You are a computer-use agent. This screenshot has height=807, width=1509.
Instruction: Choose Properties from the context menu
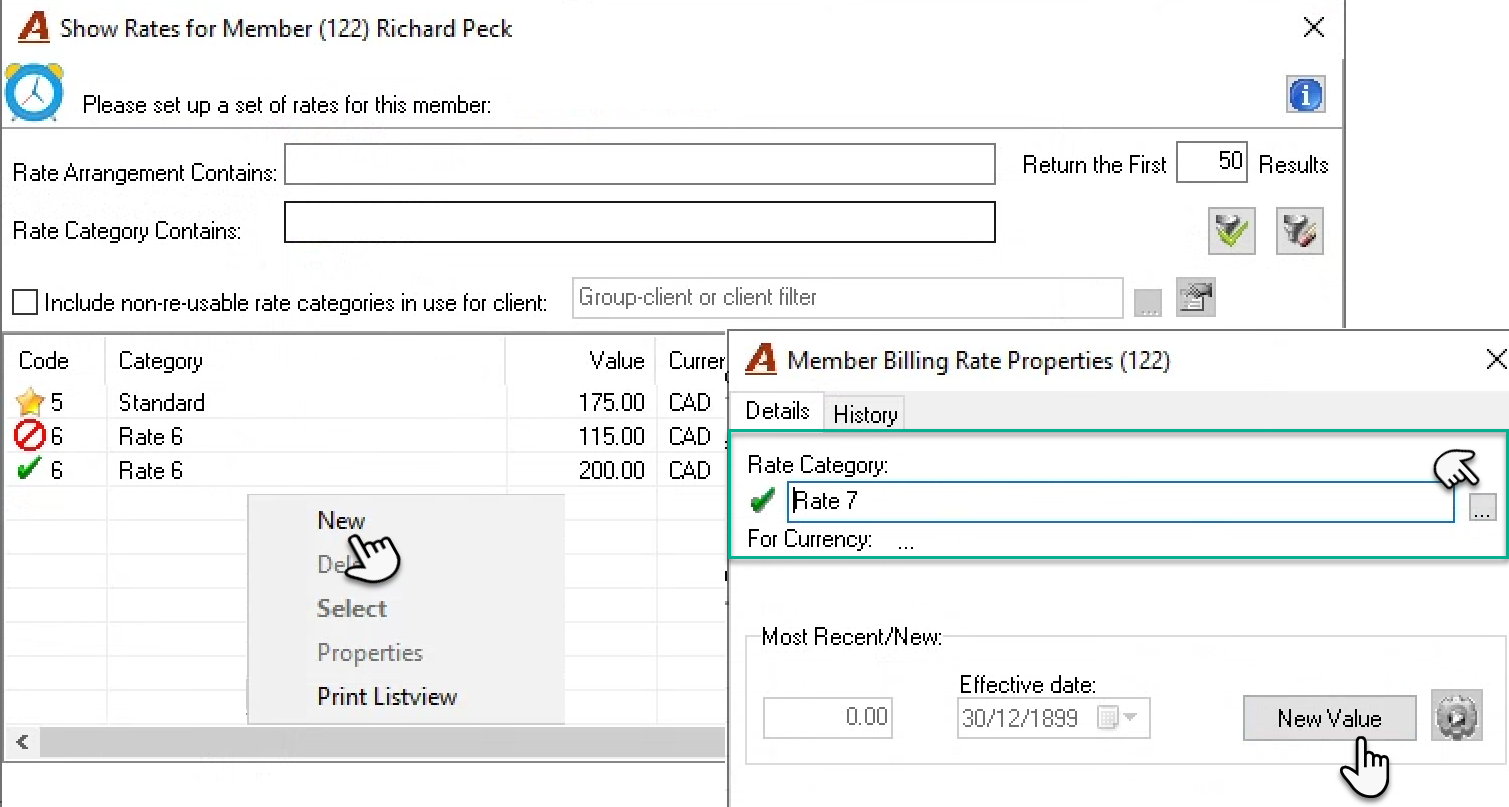click(370, 653)
